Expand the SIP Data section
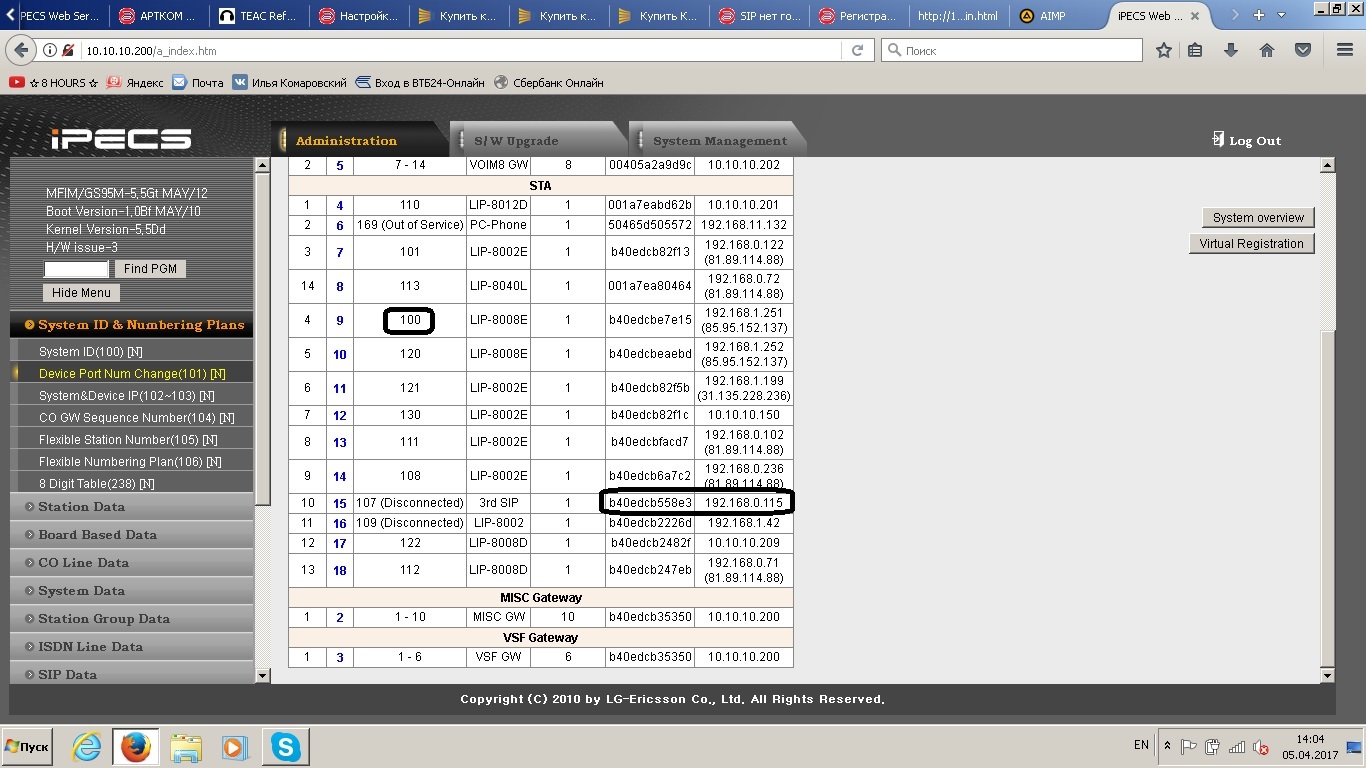Image resolution: width=1366 pixels, height=768 pixels. 67,675
